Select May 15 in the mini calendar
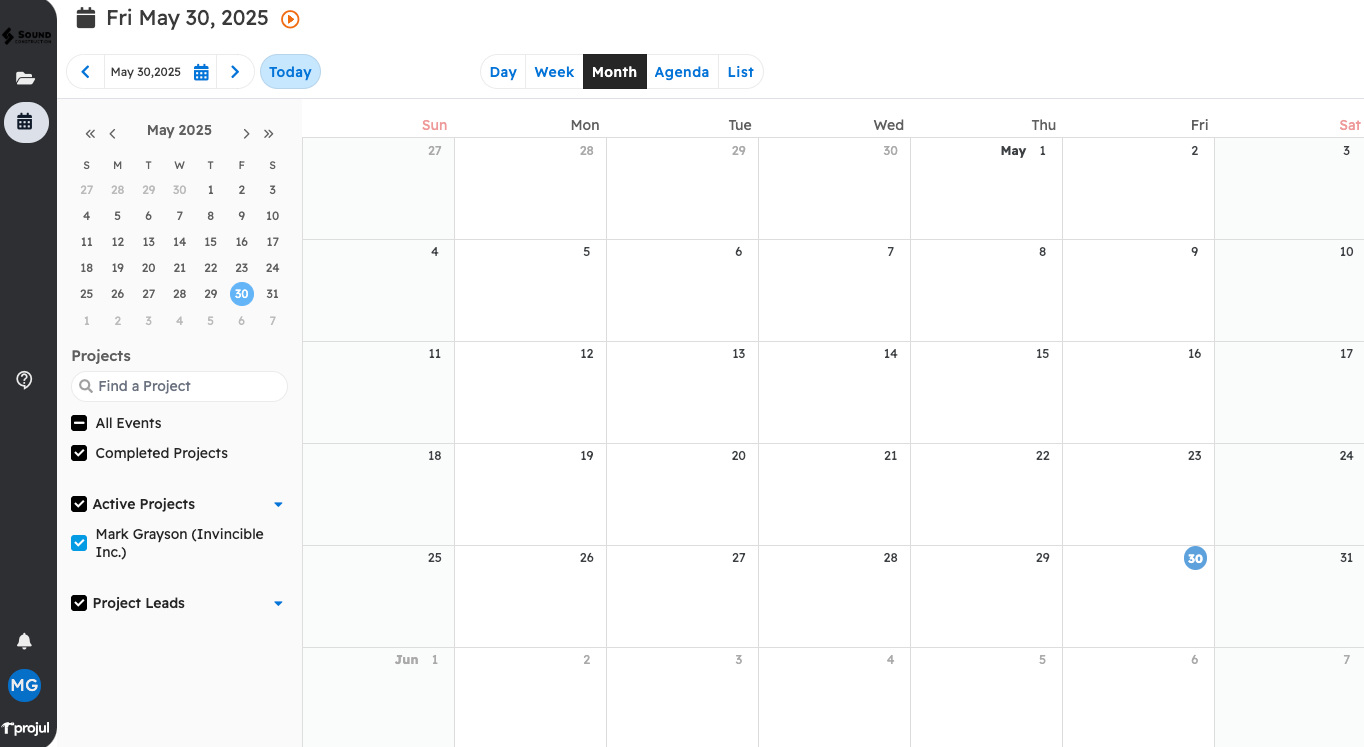Image resolution: width=1364 pixels, height=747 pixels. click(210, 242)
